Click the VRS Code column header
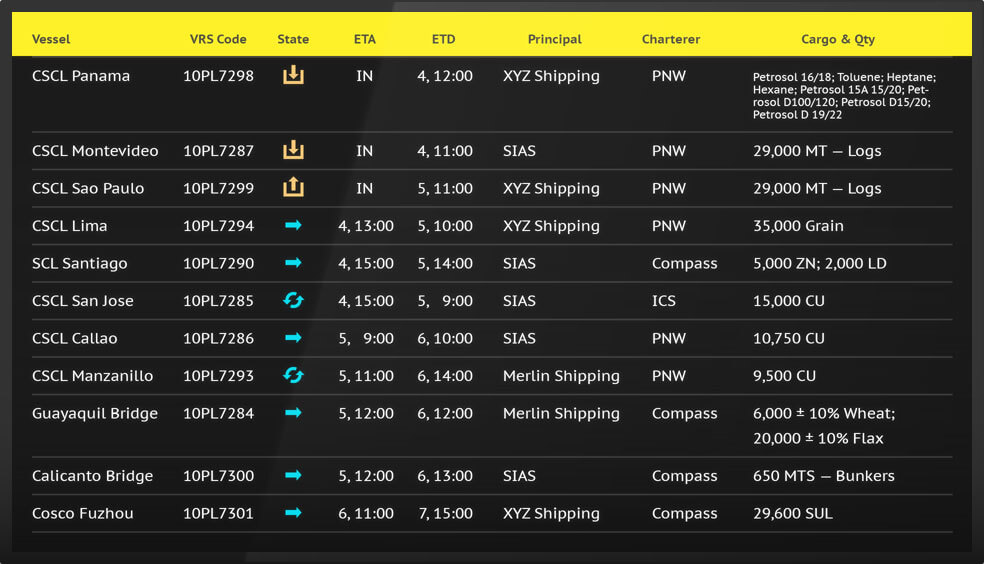 click(218, 39)
